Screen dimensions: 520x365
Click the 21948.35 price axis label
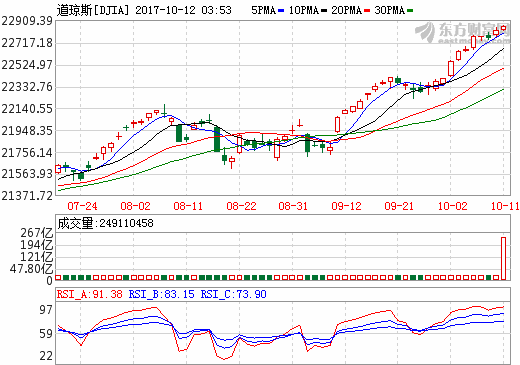point(27,131)
